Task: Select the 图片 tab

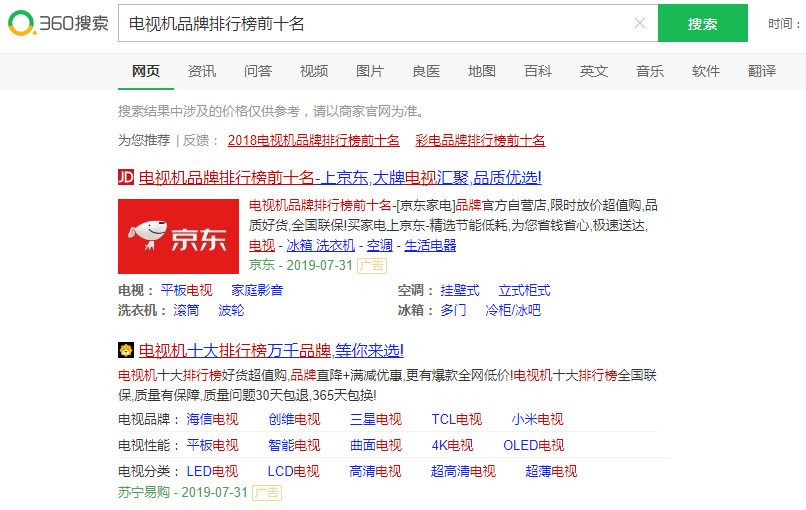Action: tap(370, 71)
